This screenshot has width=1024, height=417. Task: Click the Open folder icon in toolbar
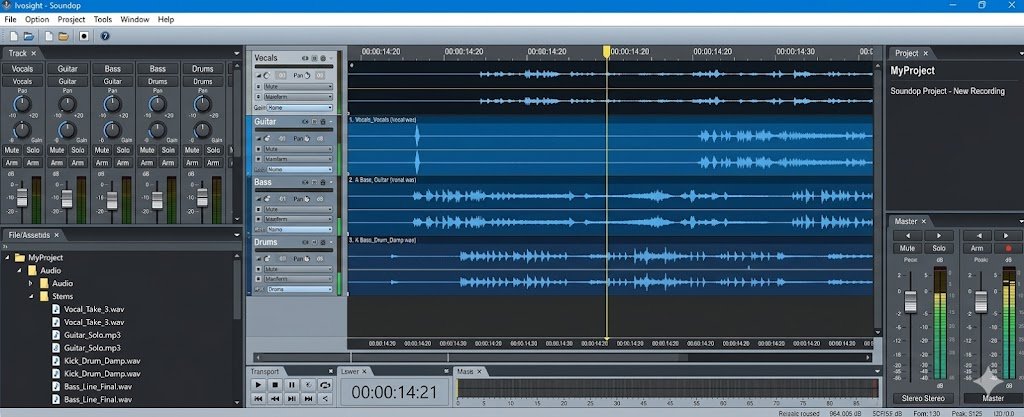(29, 36)
